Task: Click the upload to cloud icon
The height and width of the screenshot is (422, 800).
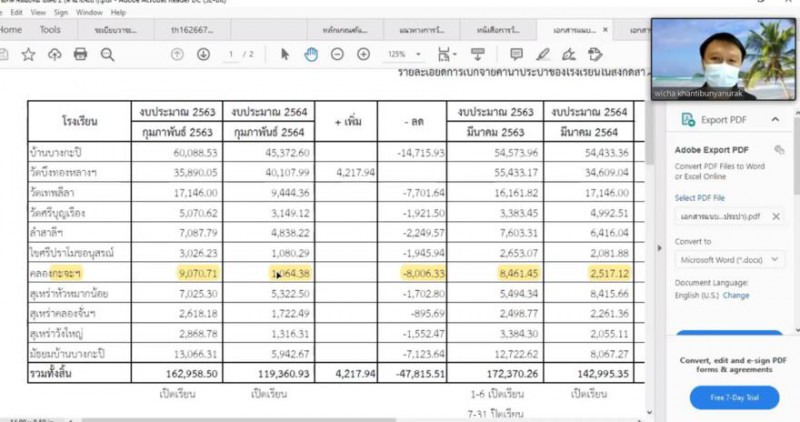Action: coord(55,54)
